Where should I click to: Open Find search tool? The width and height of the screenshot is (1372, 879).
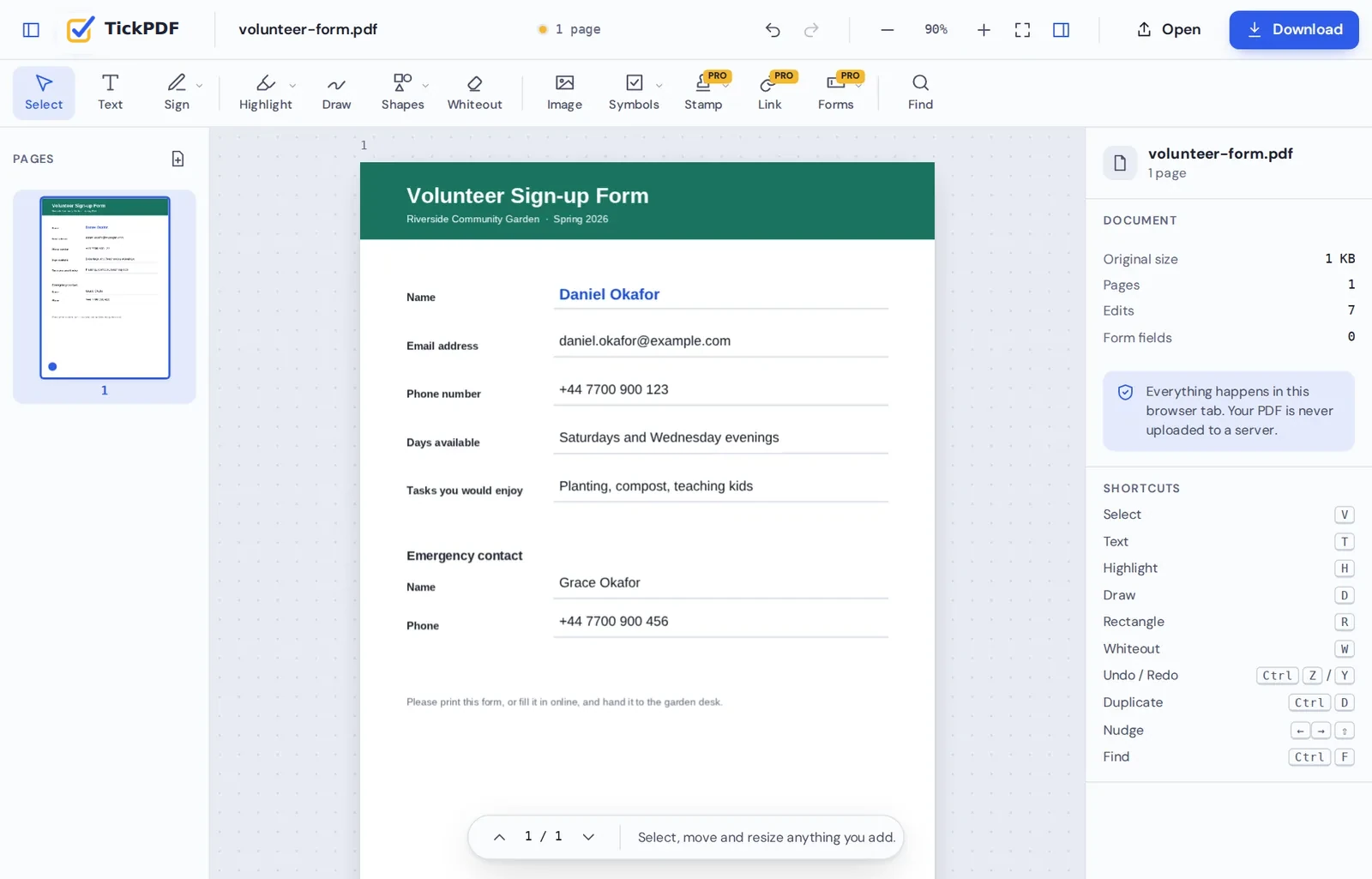coord(920,93)
